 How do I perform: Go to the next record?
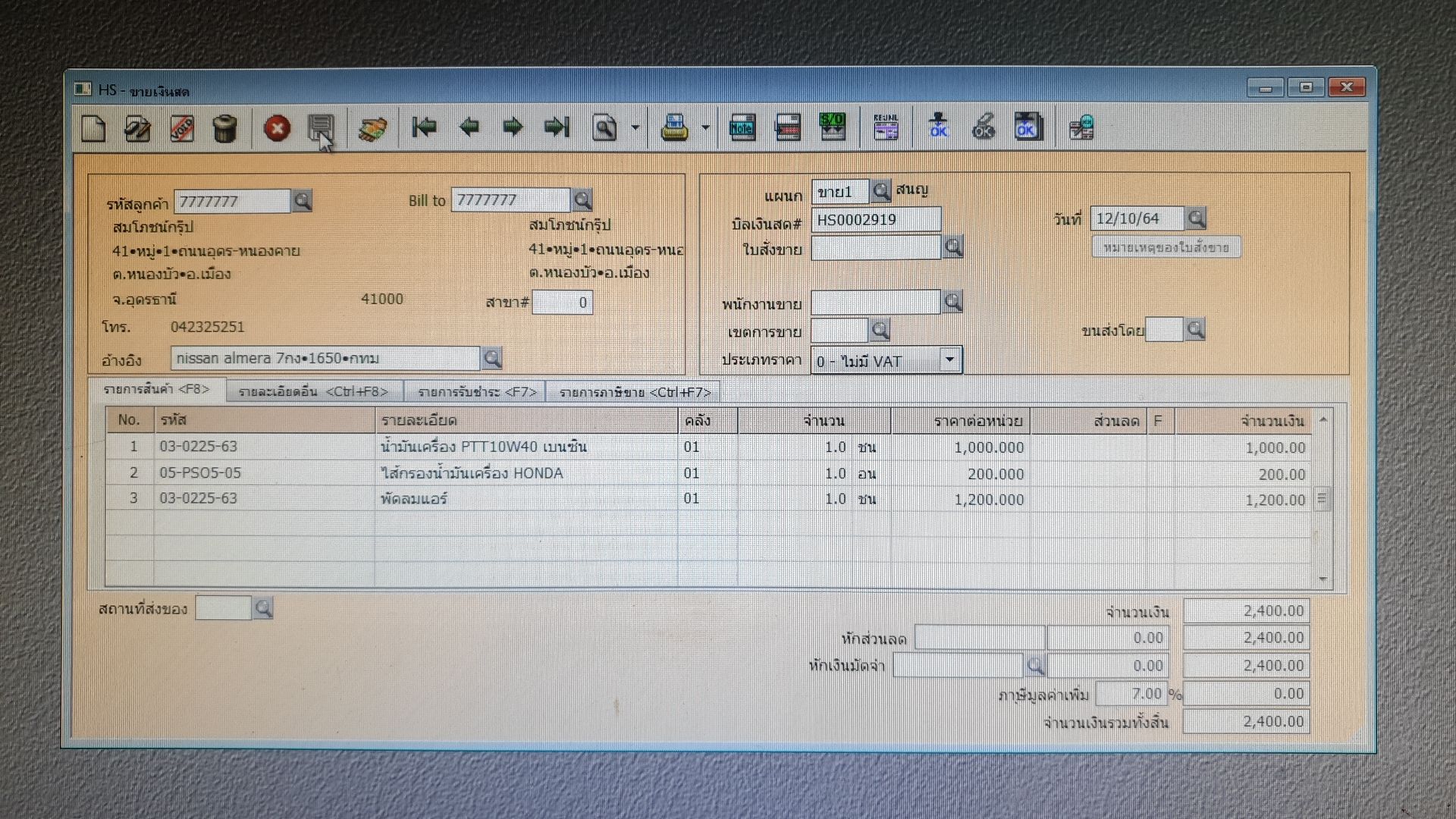coord(513,127)
